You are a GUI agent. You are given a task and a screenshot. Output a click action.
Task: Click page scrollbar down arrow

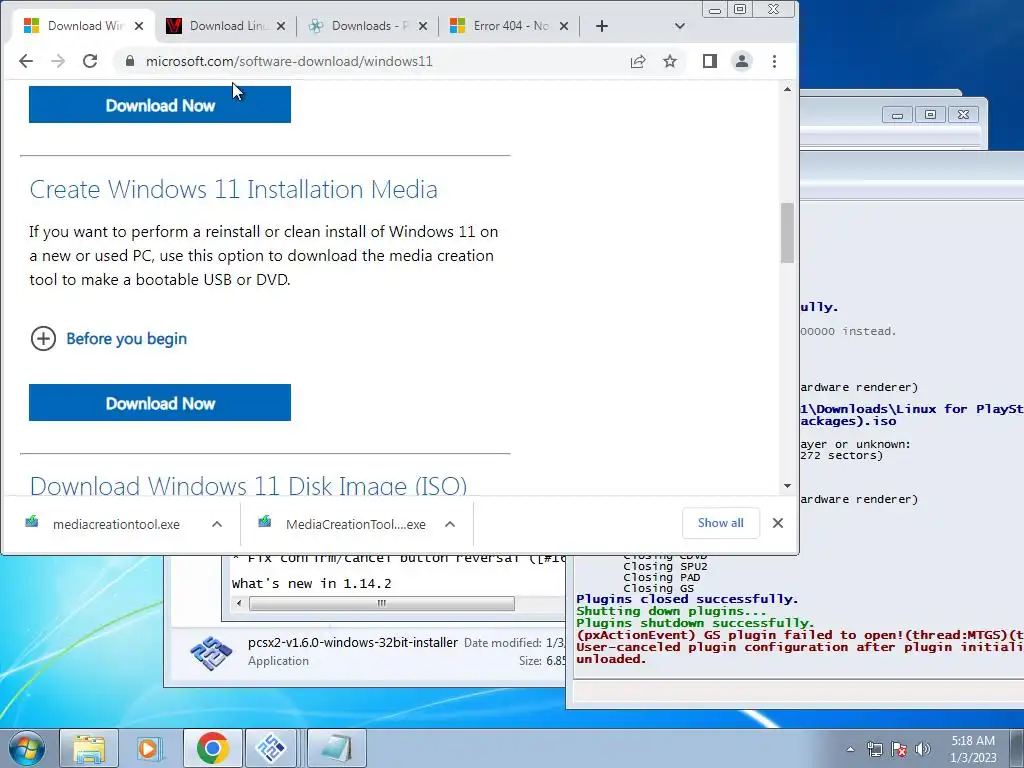coord(788,486)
